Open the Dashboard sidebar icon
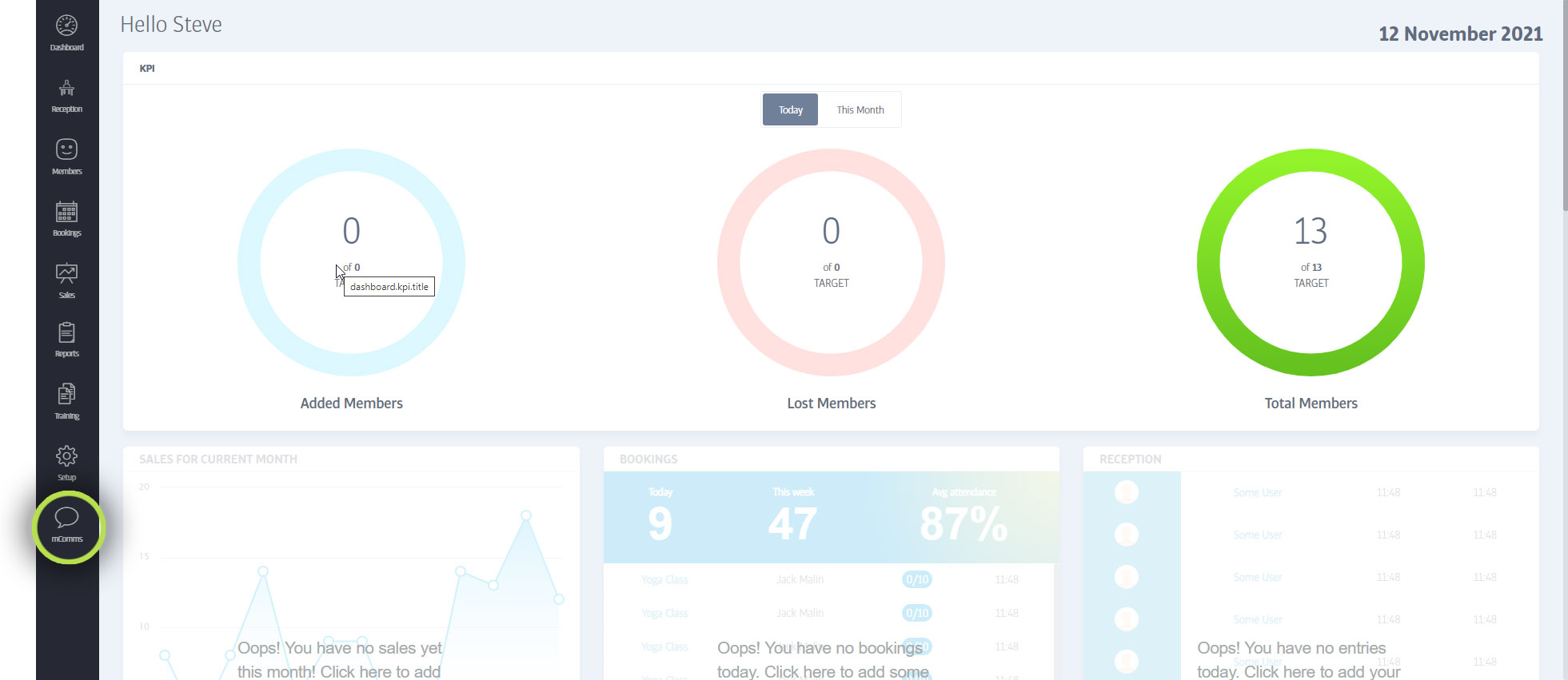 67,33
